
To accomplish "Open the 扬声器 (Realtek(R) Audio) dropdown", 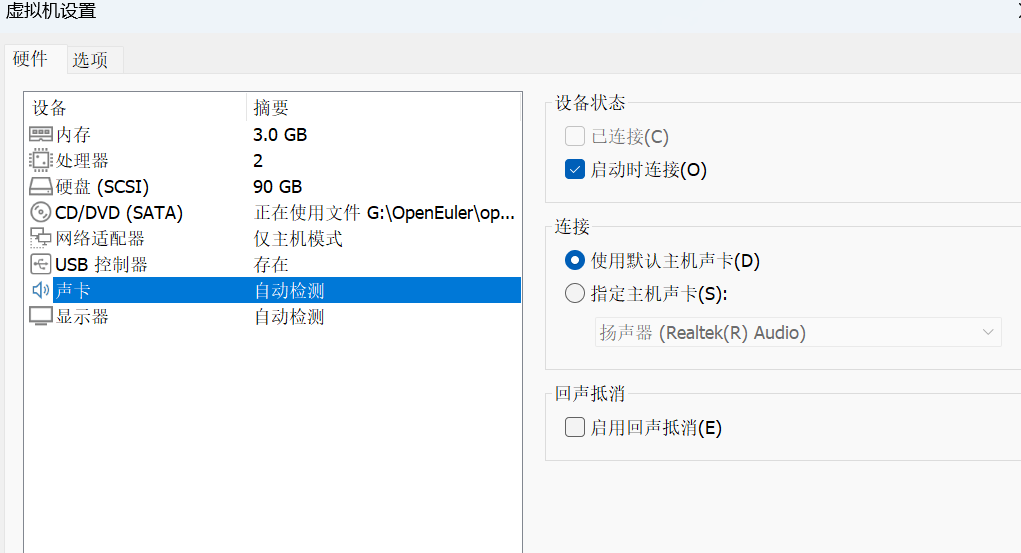I will (797, 333).
